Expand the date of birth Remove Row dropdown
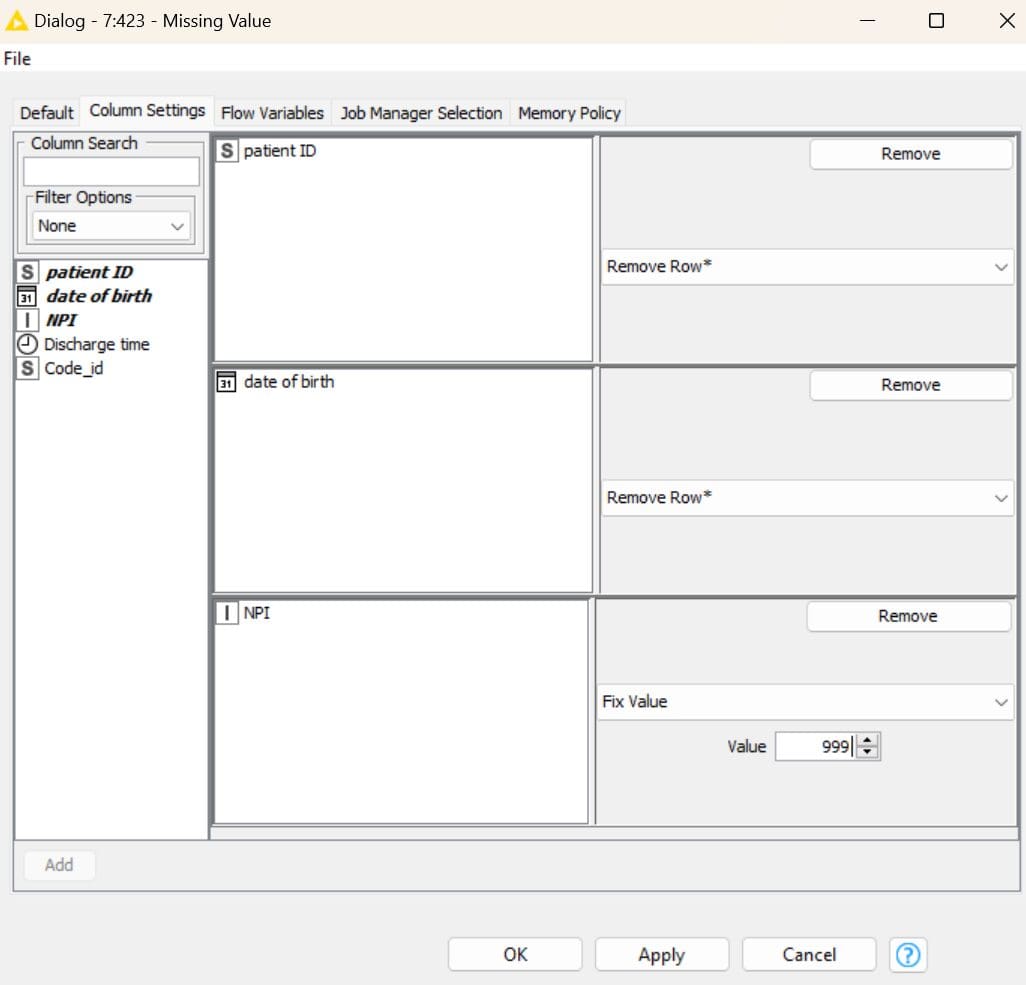Screen dimensions: 1026x985 click(807, 498)
